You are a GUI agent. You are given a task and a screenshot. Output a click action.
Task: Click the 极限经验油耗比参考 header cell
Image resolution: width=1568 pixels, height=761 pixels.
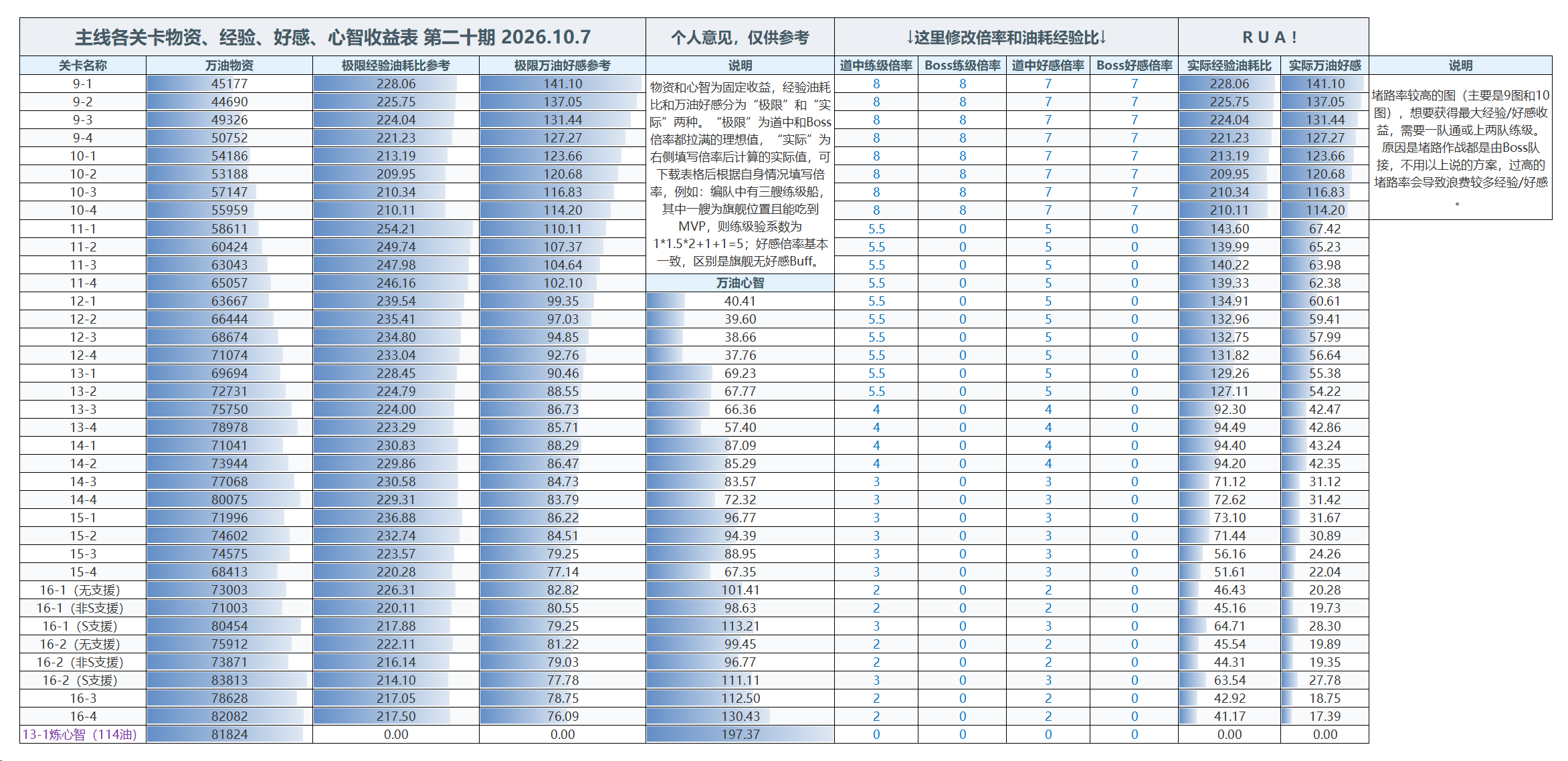click(396, 66)
